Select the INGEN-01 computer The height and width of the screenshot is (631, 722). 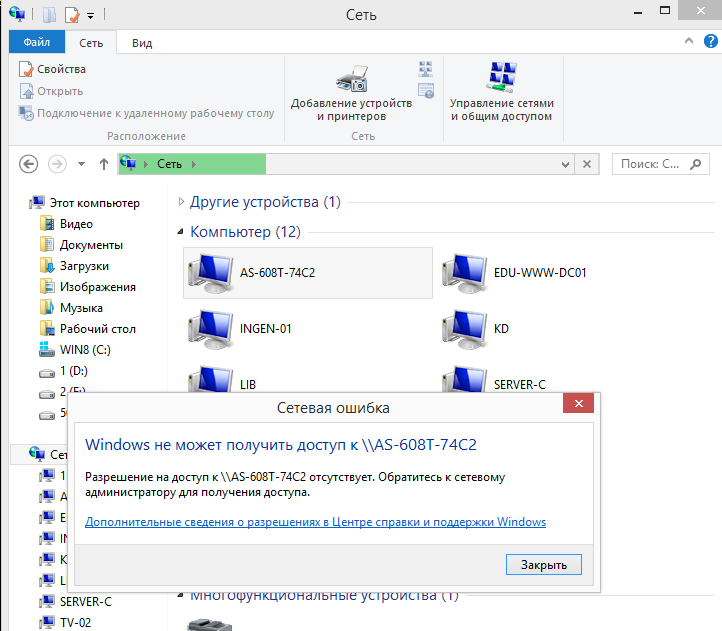click(x=240, y=328)
